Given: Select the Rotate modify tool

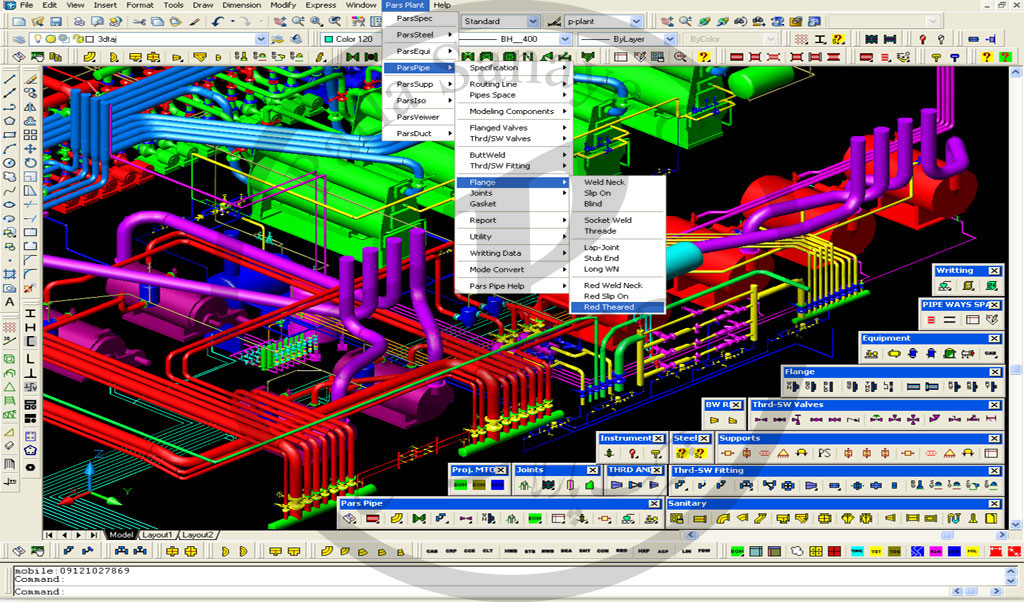Looking at the screenshot, I should point(30,163).
